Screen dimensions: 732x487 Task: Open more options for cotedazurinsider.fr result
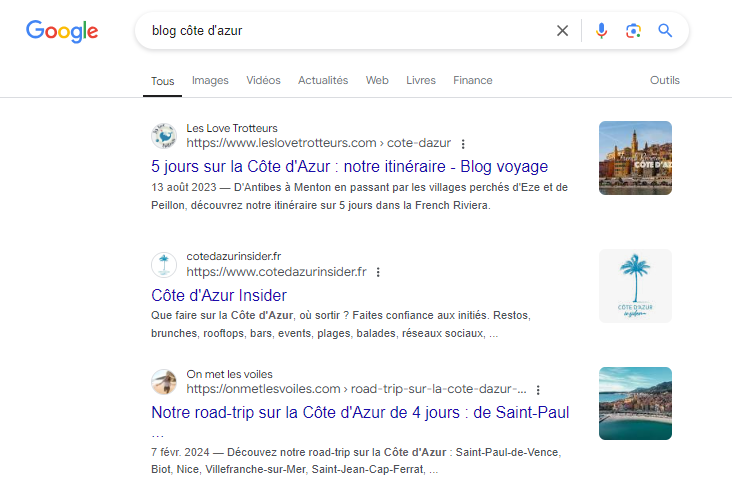tap(378, 272)
